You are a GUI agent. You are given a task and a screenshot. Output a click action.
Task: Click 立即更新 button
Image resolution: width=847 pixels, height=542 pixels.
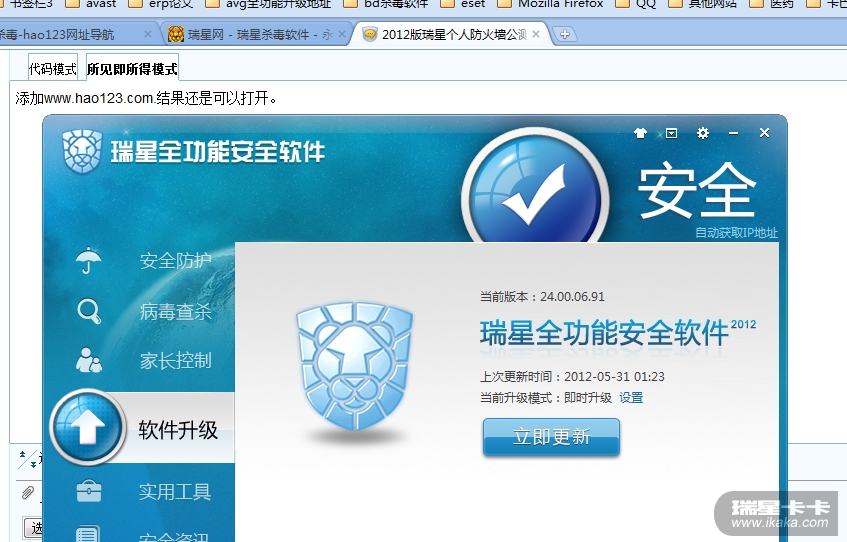pos(551,437)
